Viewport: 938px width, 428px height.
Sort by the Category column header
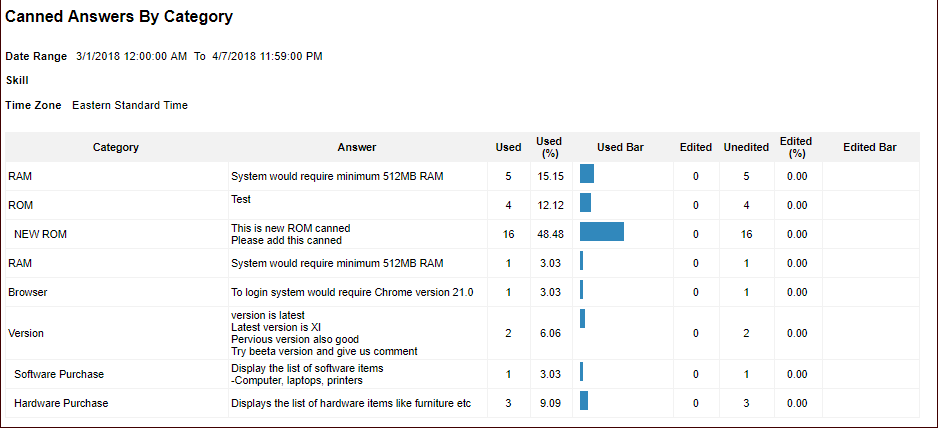click(x=116, y=147)
